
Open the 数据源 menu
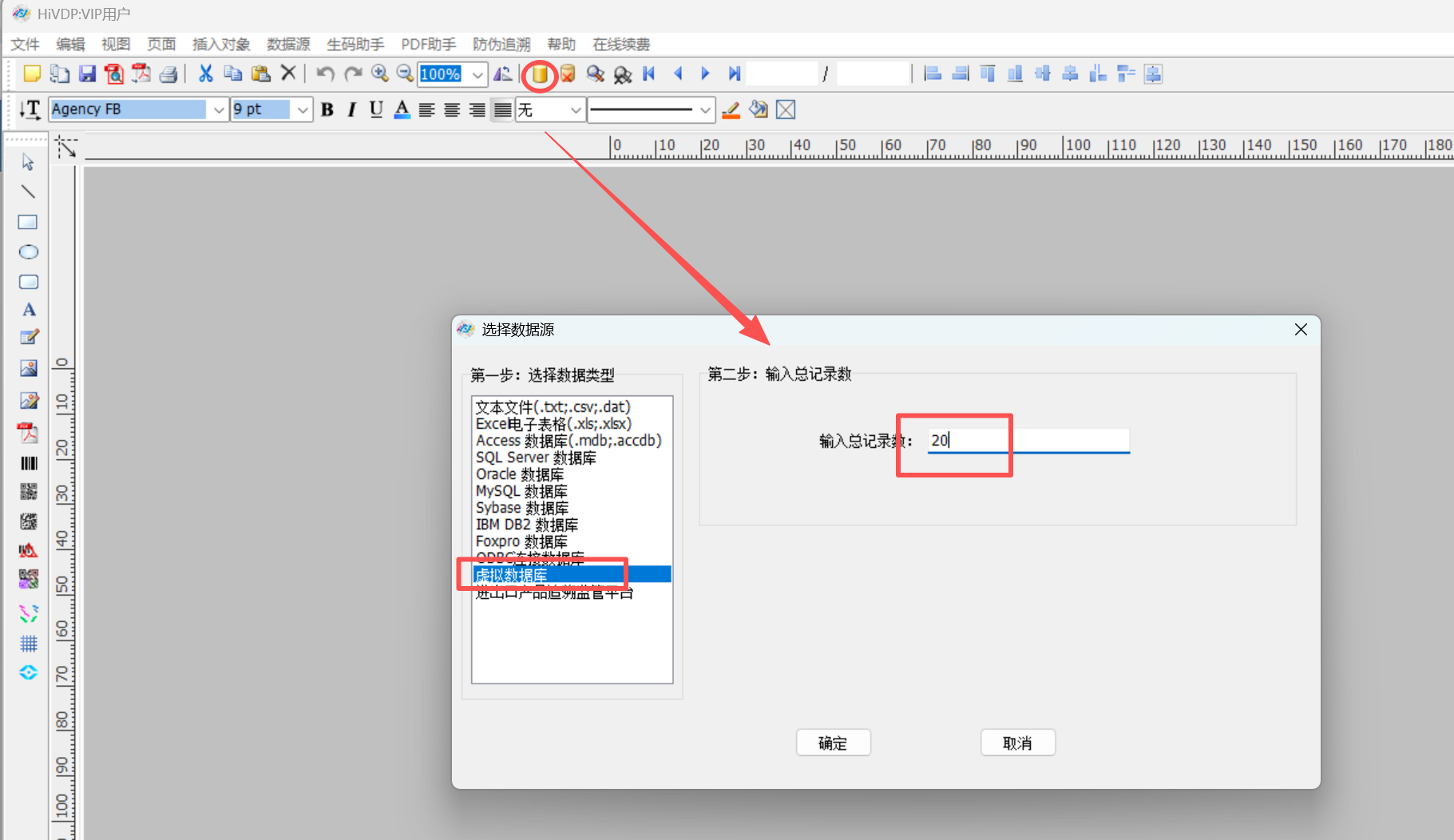pyautogui.click(x=288, y=44)
